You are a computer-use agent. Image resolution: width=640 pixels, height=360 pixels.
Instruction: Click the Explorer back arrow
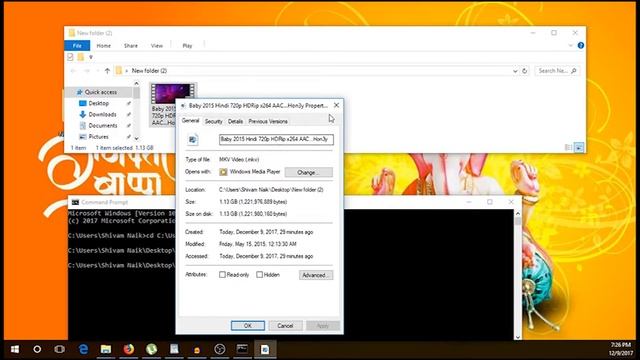tap(73, 71)
